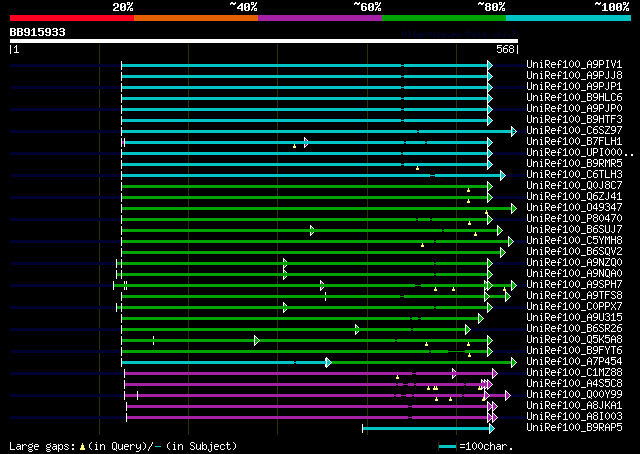Open the UniRef100_C6SZ97 hit
The width and height of the screenshot is (640, 454).
pyautogui.click(x=574, y=131)
